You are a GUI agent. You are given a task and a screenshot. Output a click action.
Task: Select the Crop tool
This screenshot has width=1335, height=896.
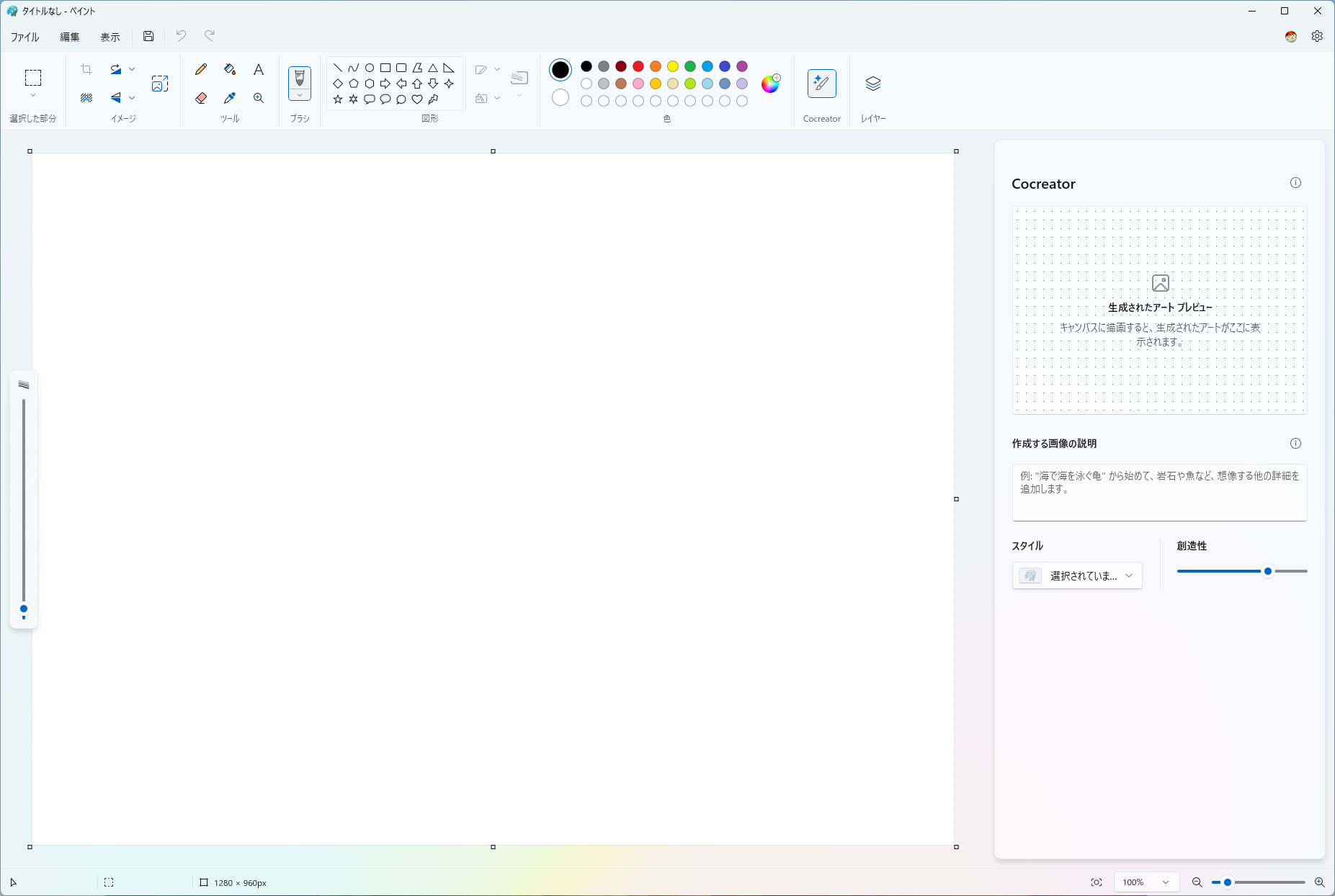(86, 69)
